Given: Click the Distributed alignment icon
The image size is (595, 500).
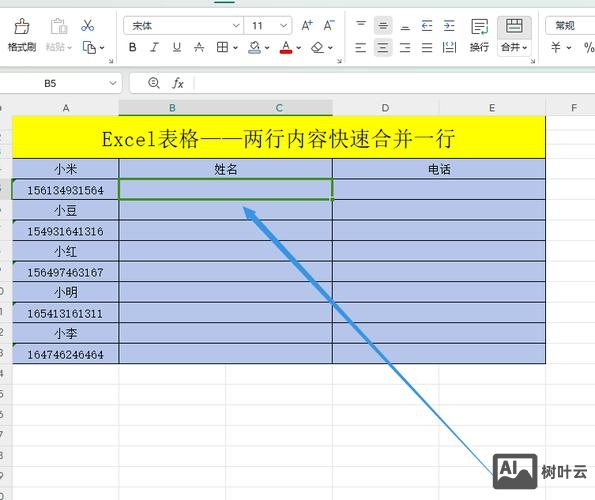Looking at the screenshot, I should 449,47.
